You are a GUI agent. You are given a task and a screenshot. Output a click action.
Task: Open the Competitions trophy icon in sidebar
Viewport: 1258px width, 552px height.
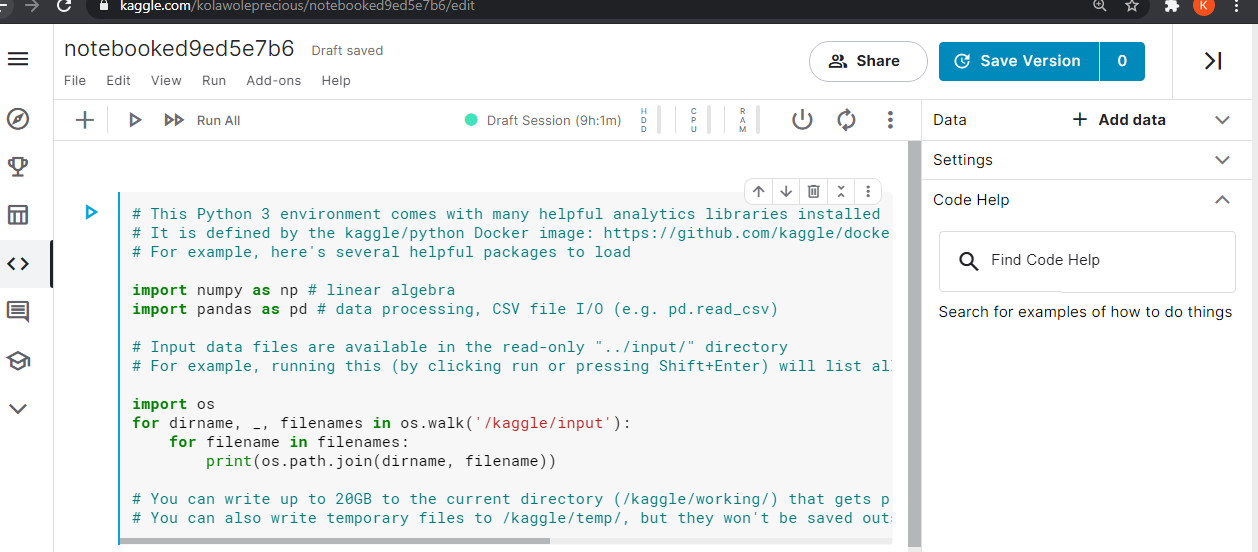[18, 167]
